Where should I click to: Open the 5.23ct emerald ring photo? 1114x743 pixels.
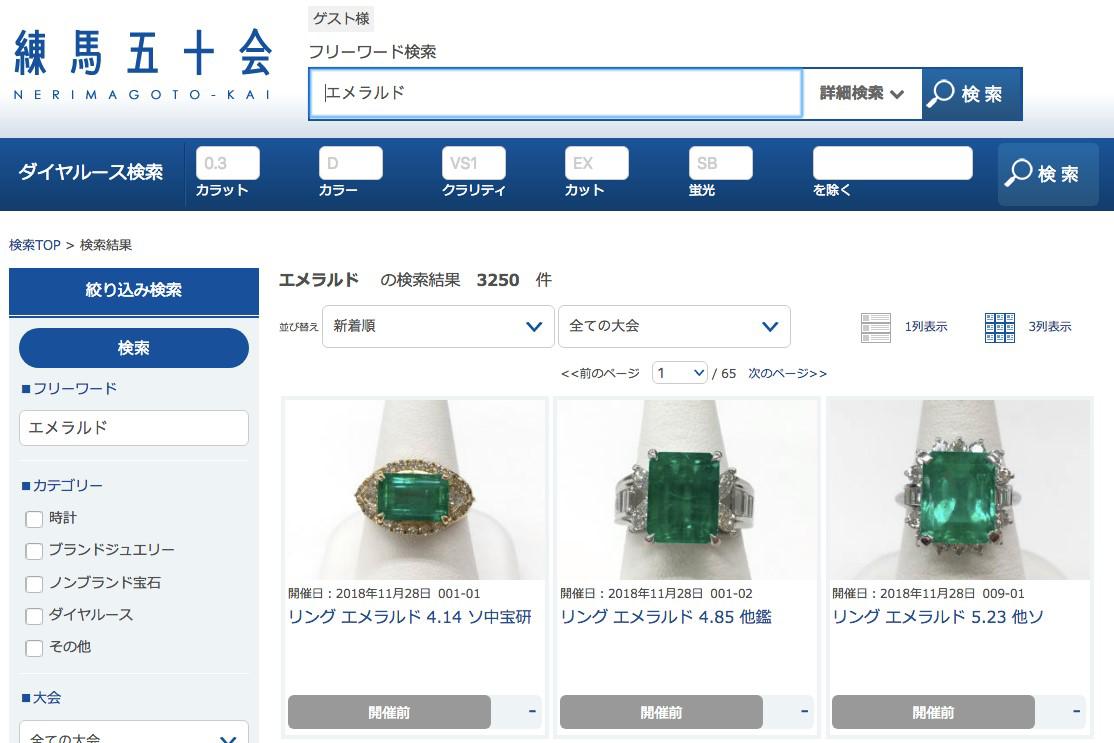(x=959, y=490)
